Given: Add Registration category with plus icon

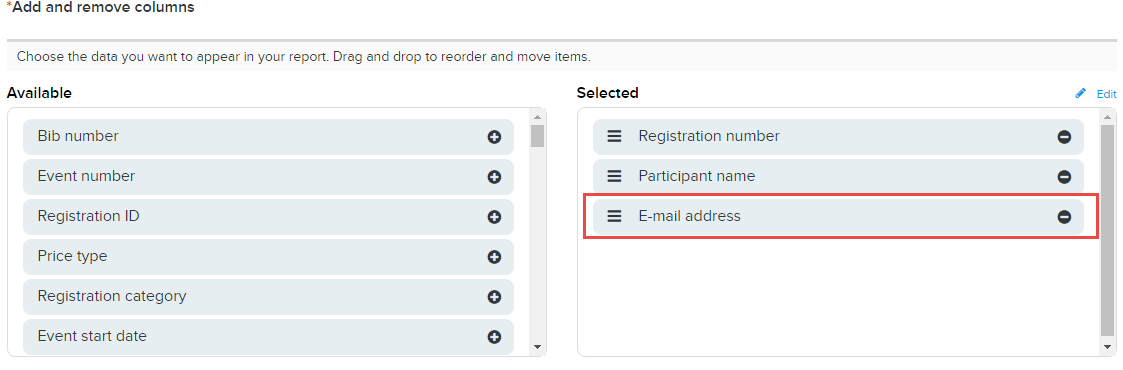Looking at the screenshot, I should click(494, 297).
